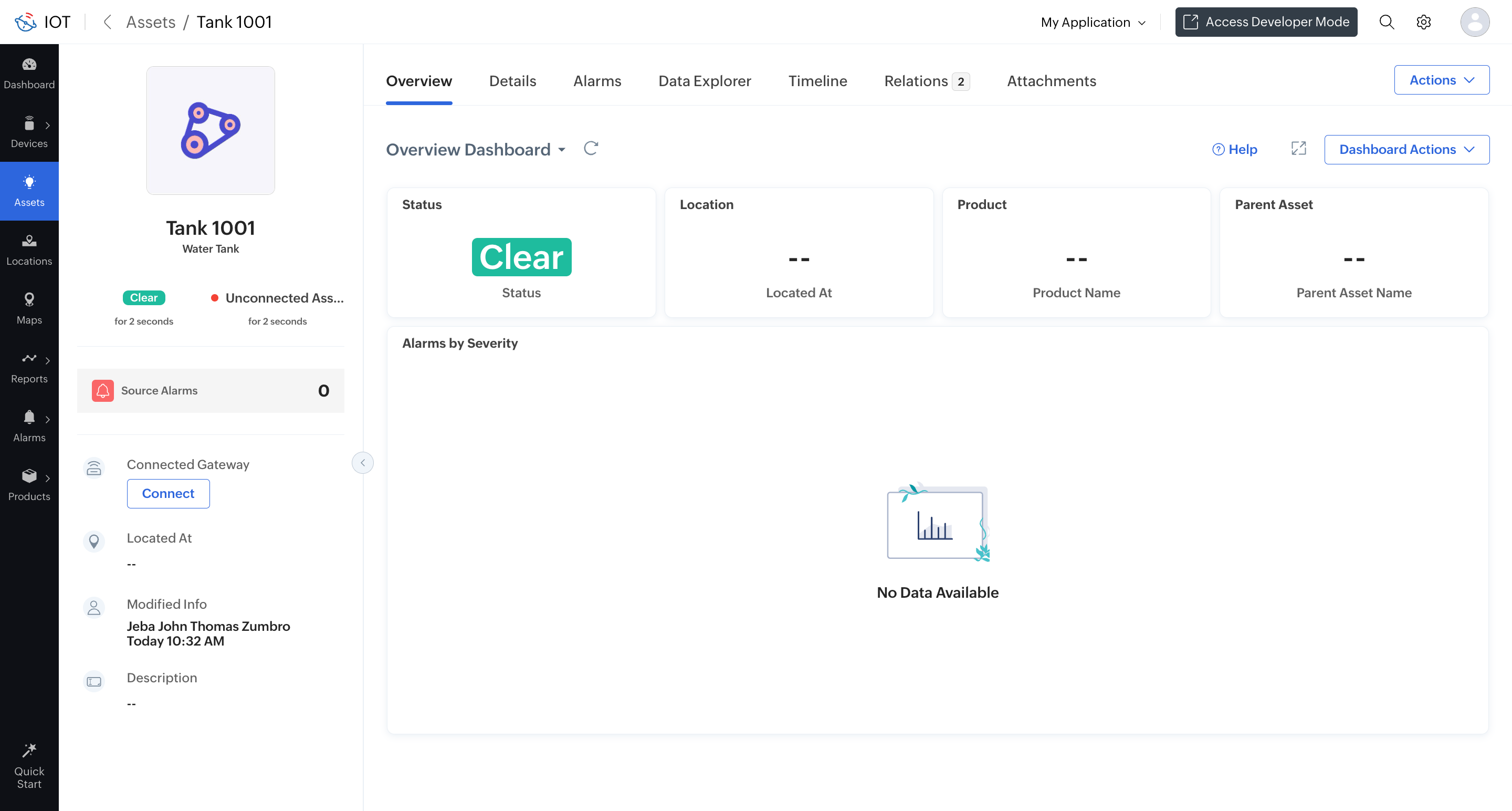Click the Located At pin icon
1512x811 pixels.
[x=94, y=541]
